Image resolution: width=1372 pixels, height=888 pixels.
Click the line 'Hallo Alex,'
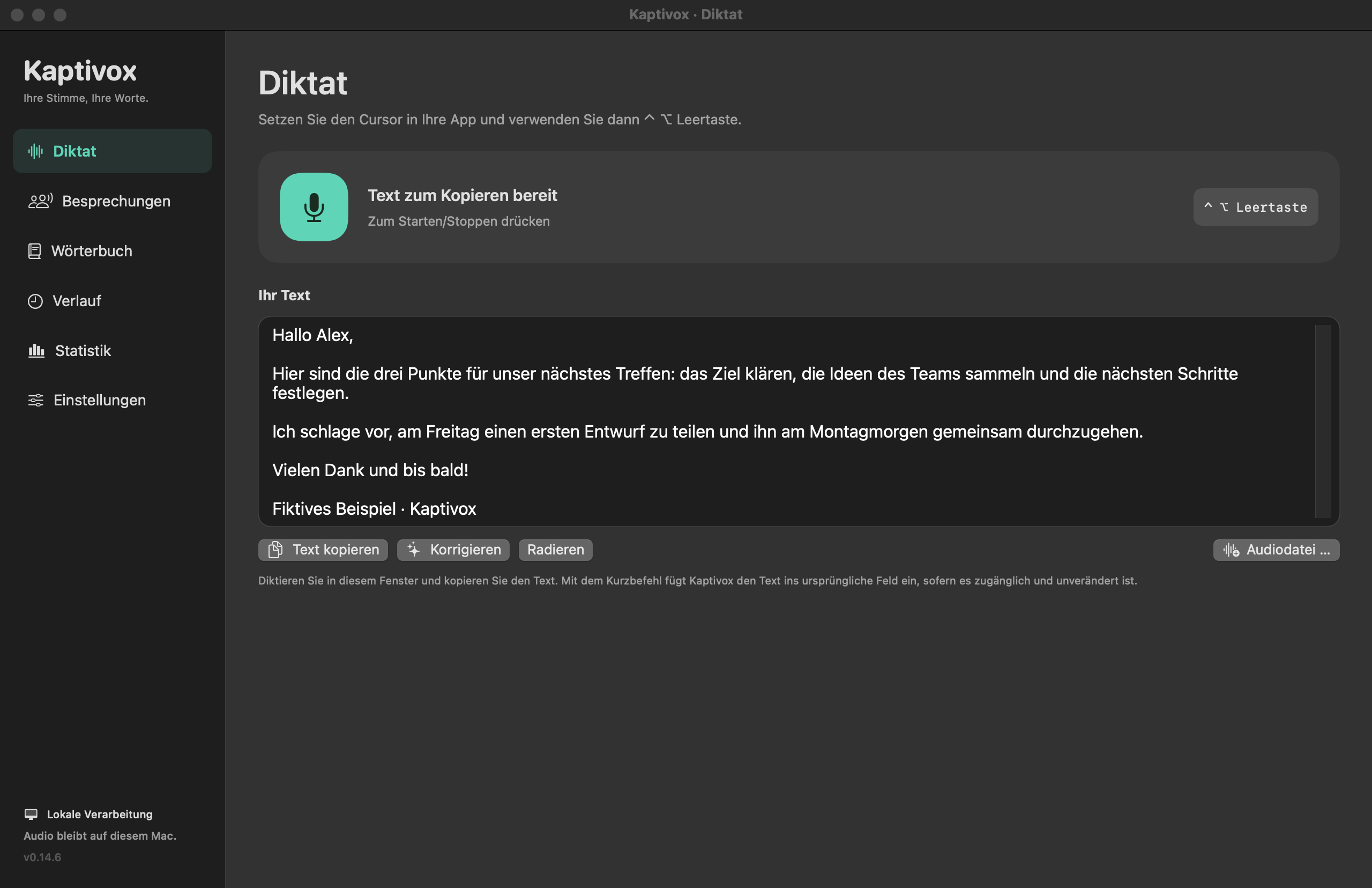(x=312, y=335)
